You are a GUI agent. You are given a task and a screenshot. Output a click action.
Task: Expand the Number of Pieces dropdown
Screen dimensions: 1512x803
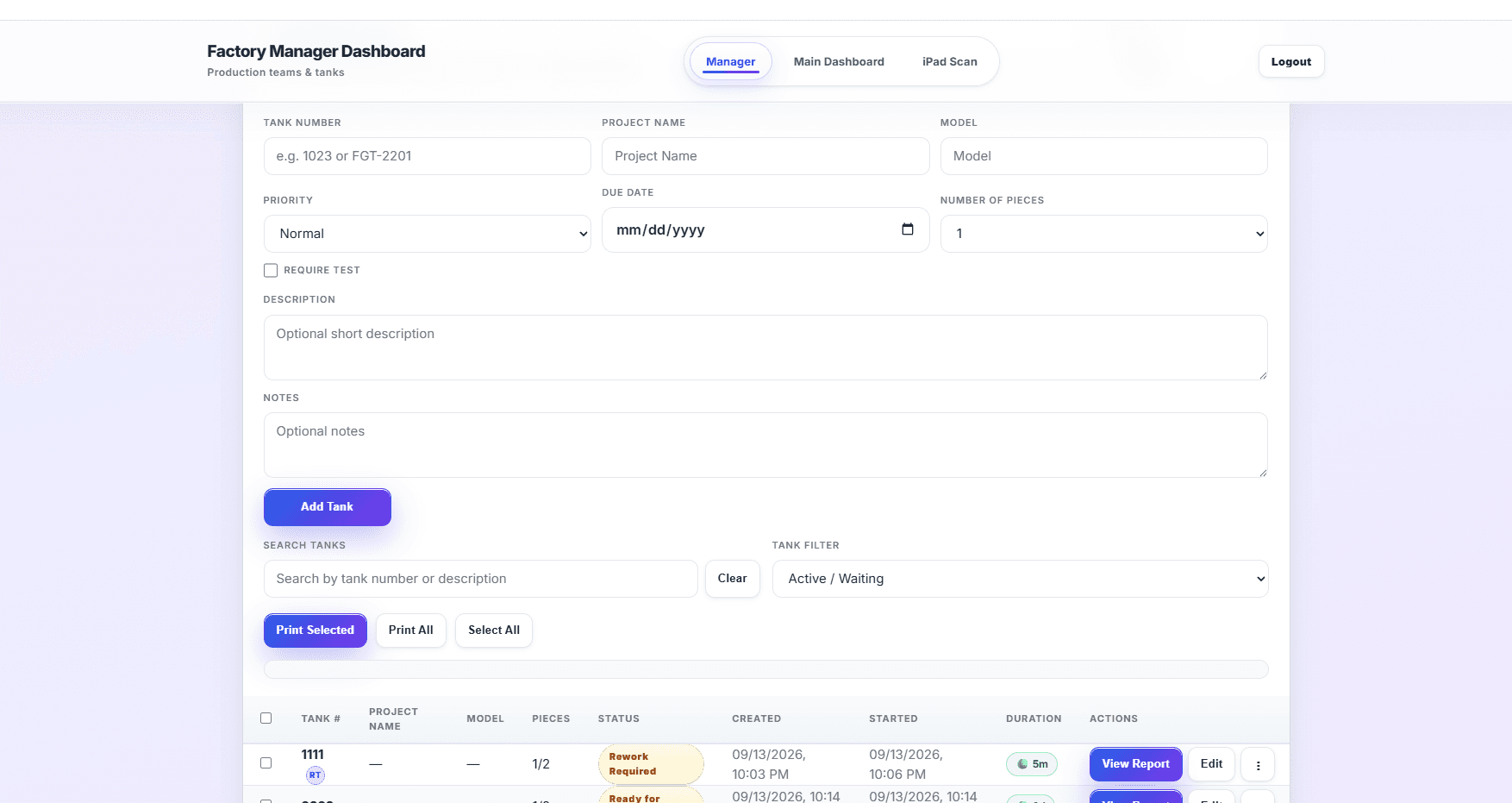click(x=1104, y=234)
